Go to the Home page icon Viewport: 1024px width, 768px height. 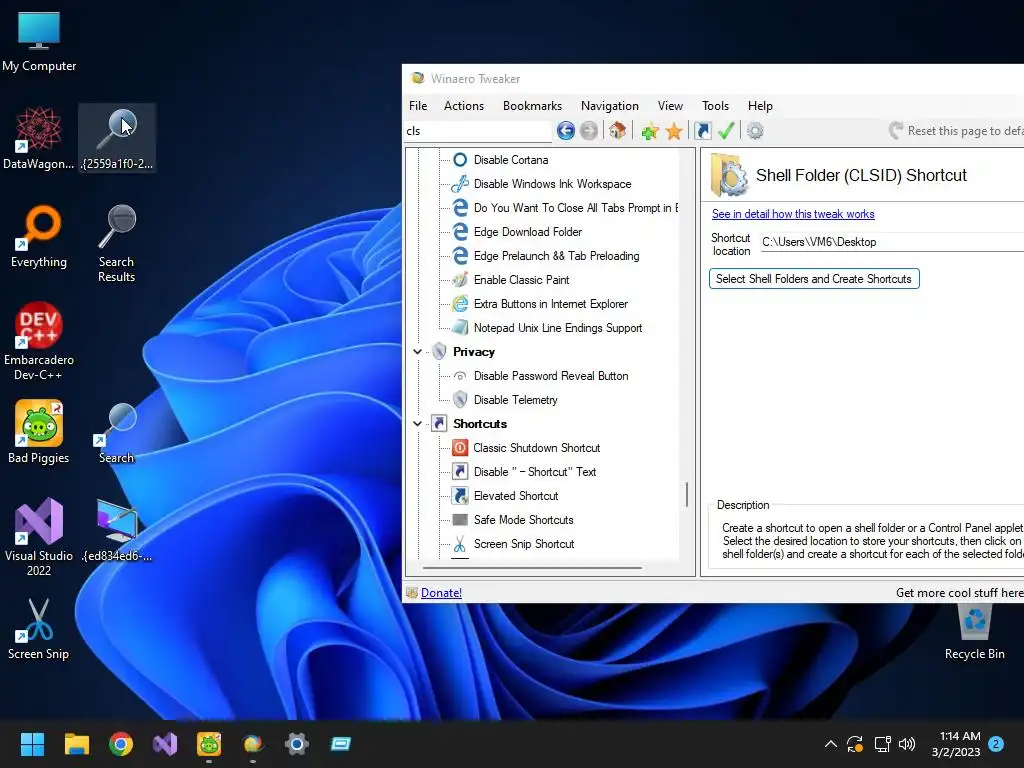618,131
